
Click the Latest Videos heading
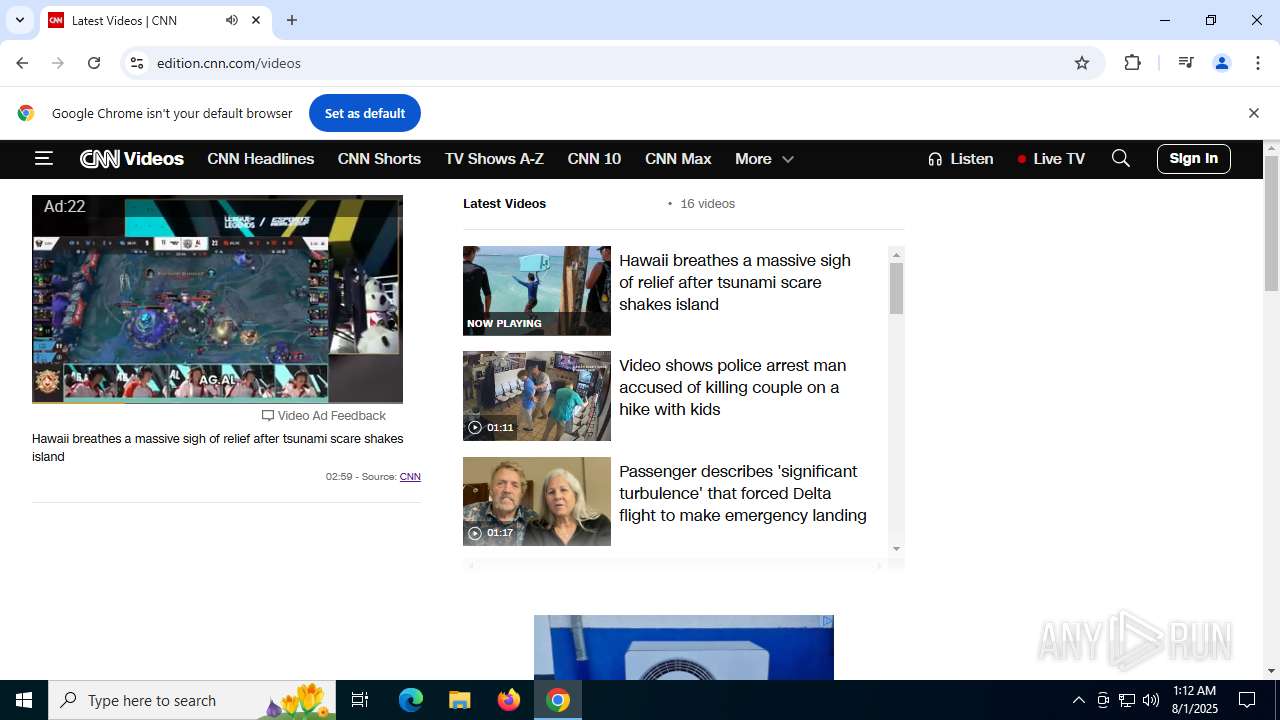[504, 203]
